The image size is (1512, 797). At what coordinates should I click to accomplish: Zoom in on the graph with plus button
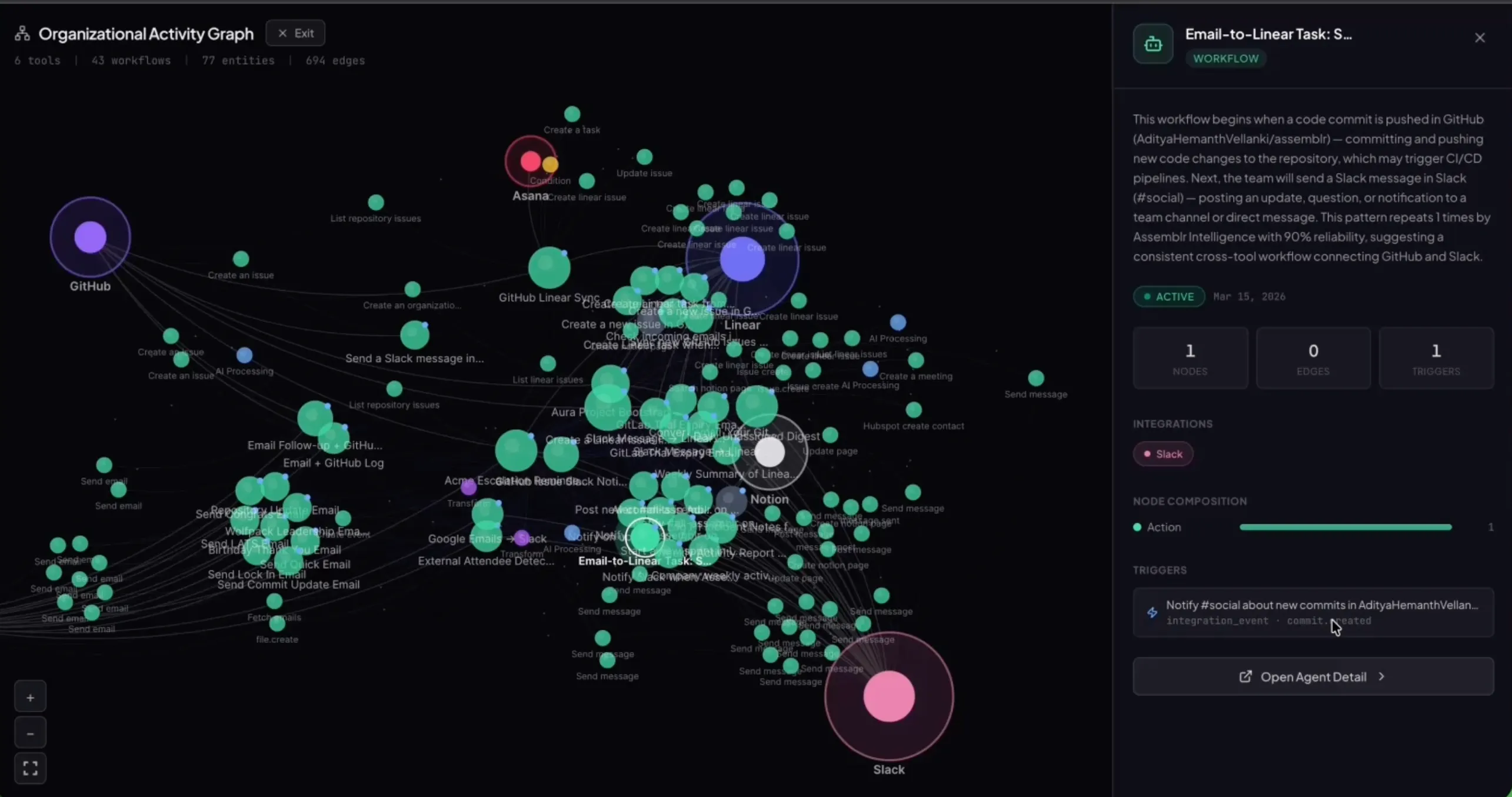30,698
